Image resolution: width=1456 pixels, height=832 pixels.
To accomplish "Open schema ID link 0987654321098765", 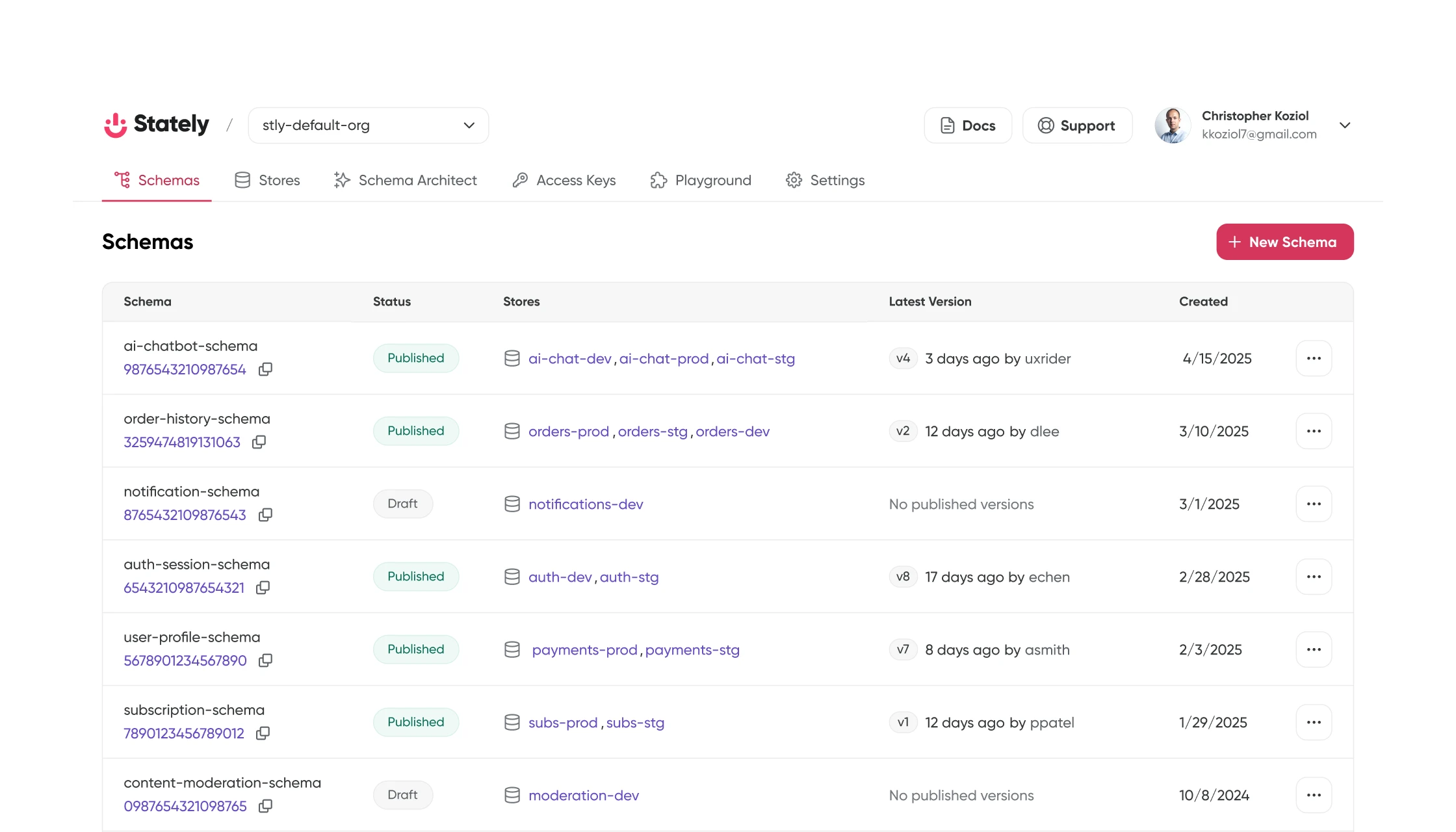I will [185, 806].
